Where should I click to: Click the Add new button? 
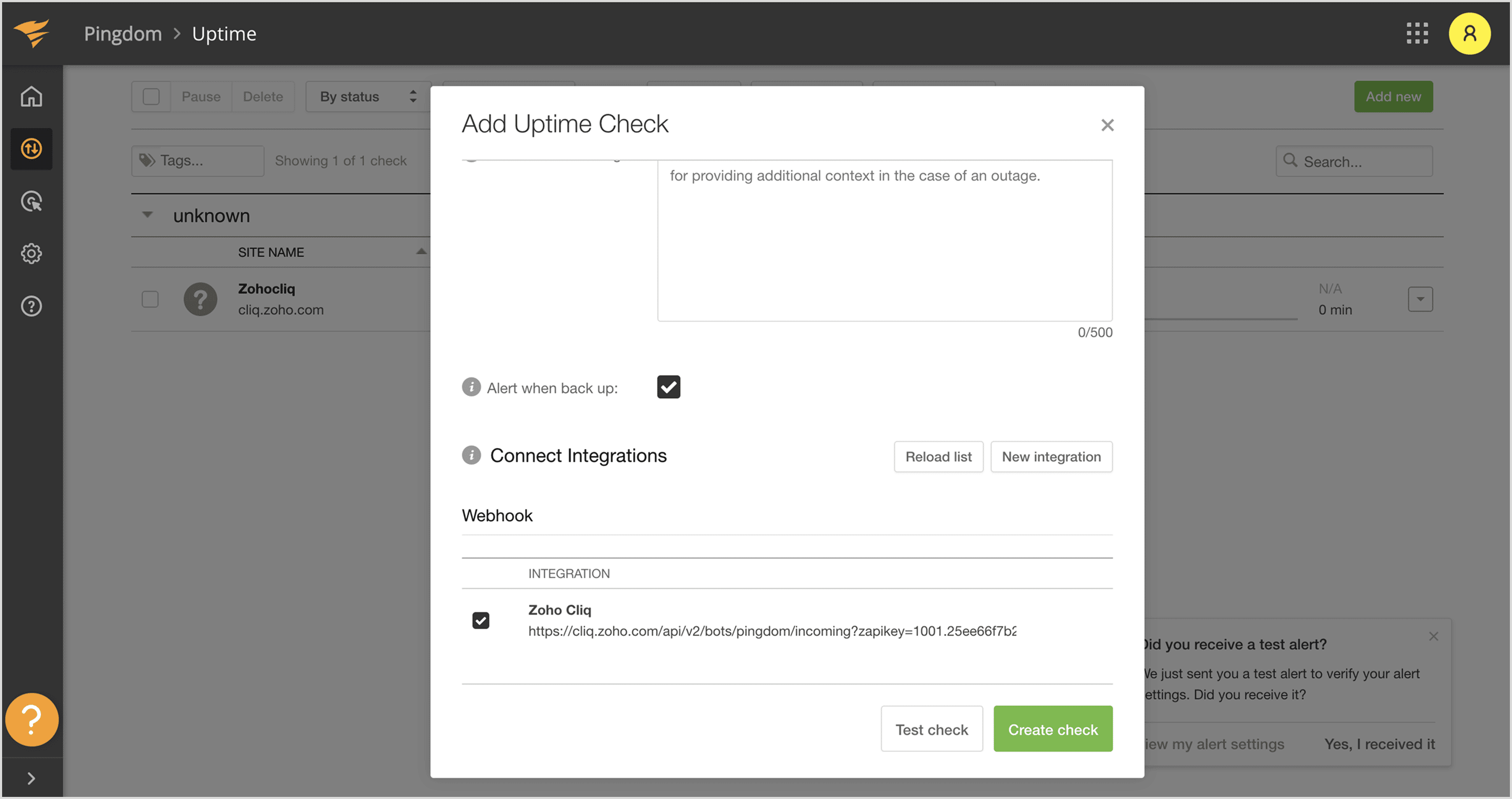point(1393,97)
